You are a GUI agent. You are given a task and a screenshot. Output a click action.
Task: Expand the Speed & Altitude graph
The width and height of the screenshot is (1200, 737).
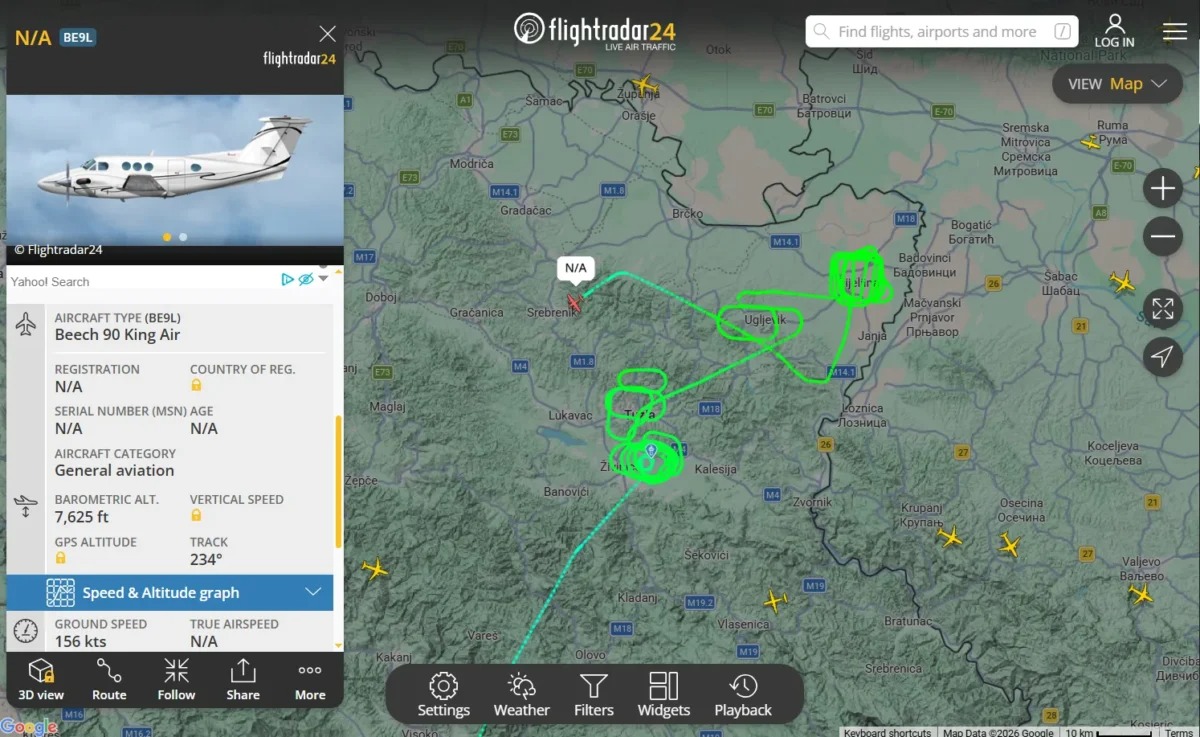tap(170, 592)
